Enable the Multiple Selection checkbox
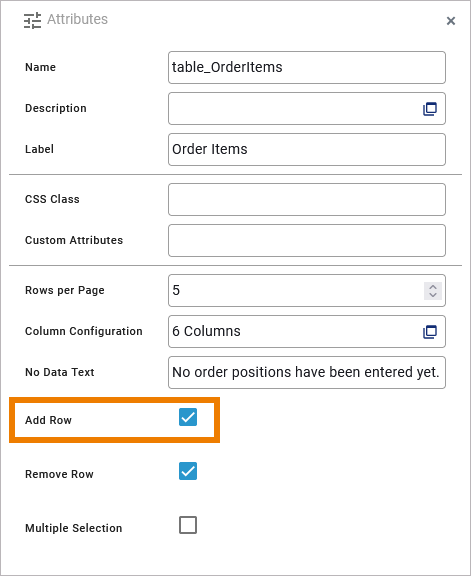Image resolution: width=471 pixels, height=576 pixels. coord(188,525)
